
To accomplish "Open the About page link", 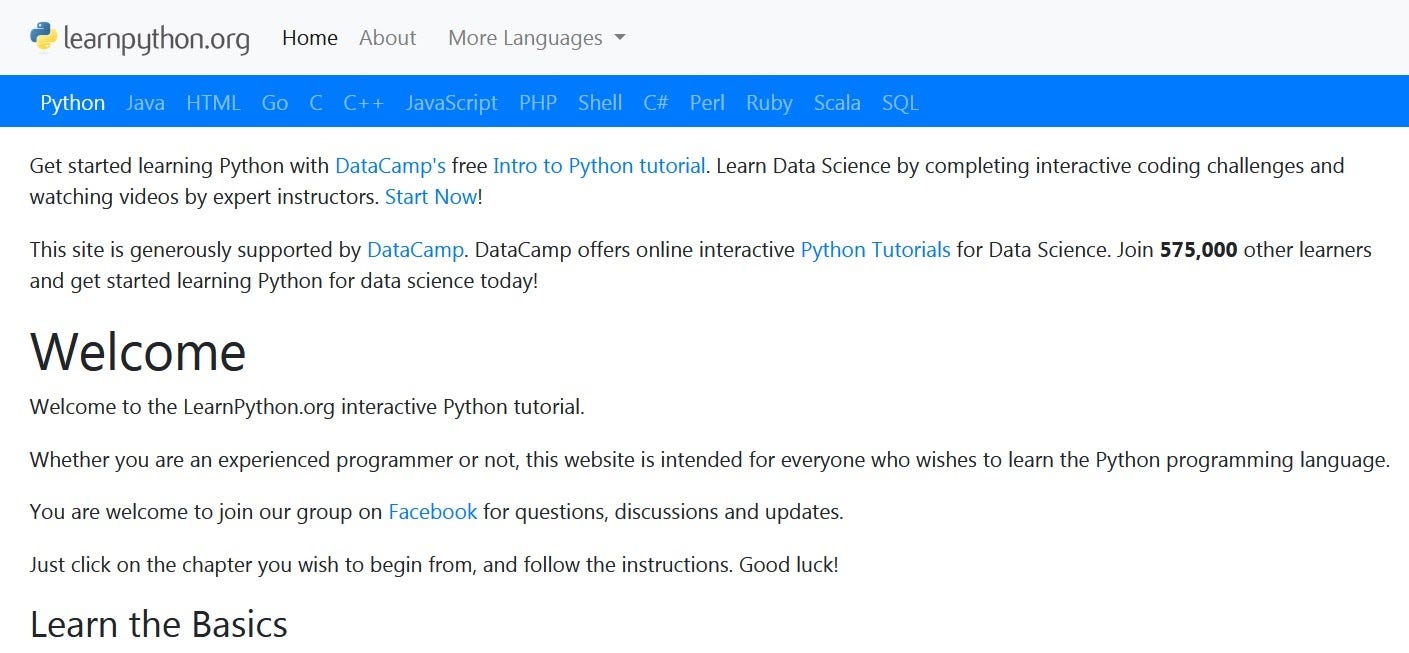I will point(387,38).
